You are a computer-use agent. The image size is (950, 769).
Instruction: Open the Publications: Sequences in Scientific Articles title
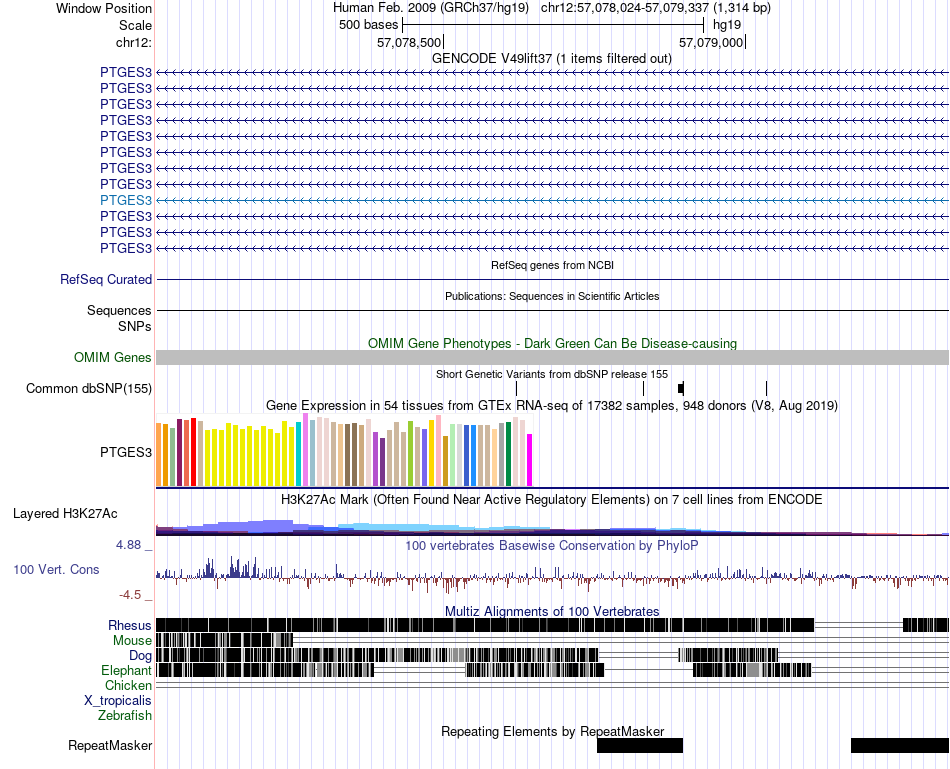(552, 296)
